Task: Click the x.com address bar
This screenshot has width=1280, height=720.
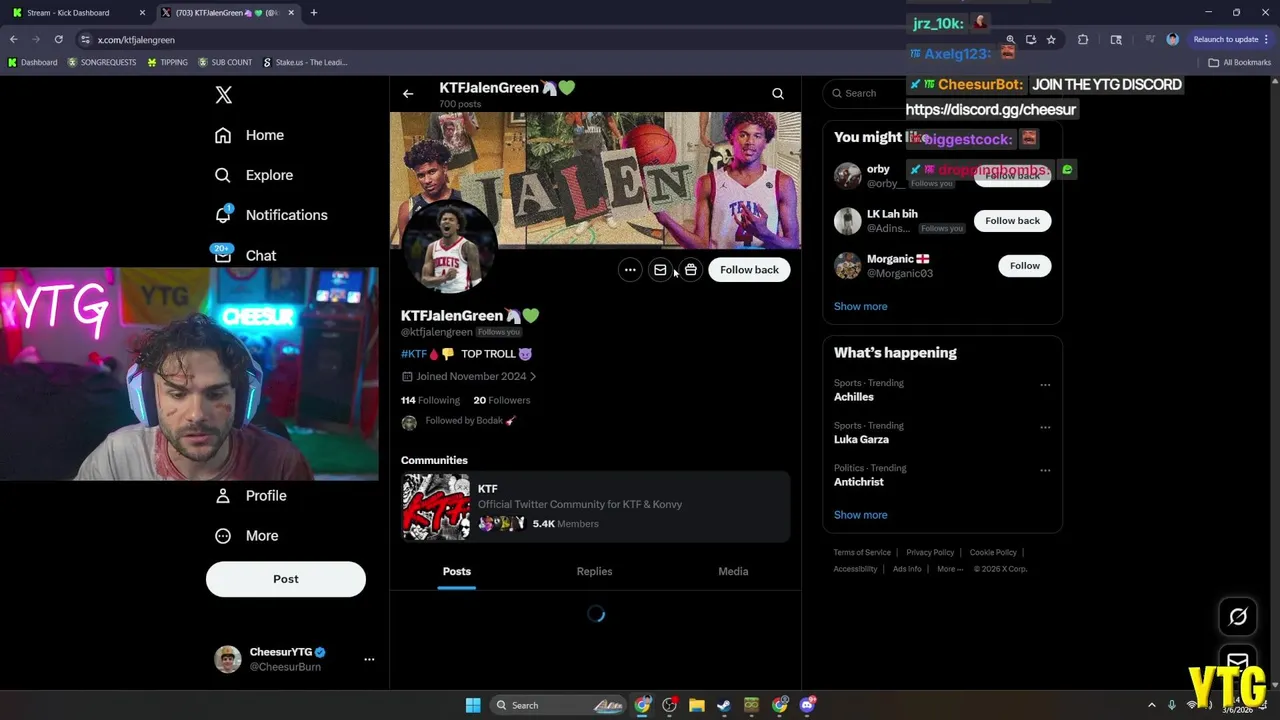Action: pos(540,40)
